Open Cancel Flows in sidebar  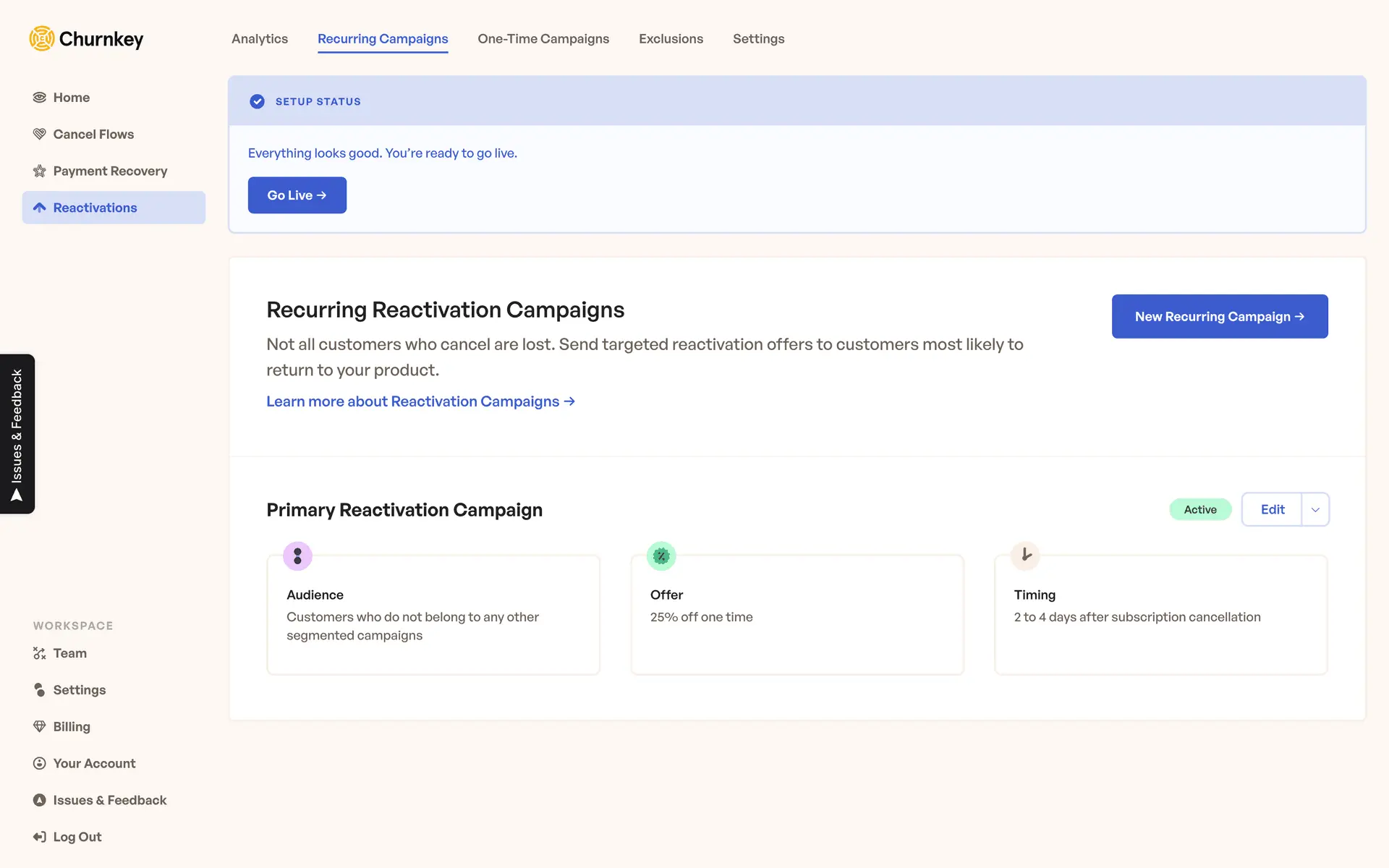pos(93,135)
